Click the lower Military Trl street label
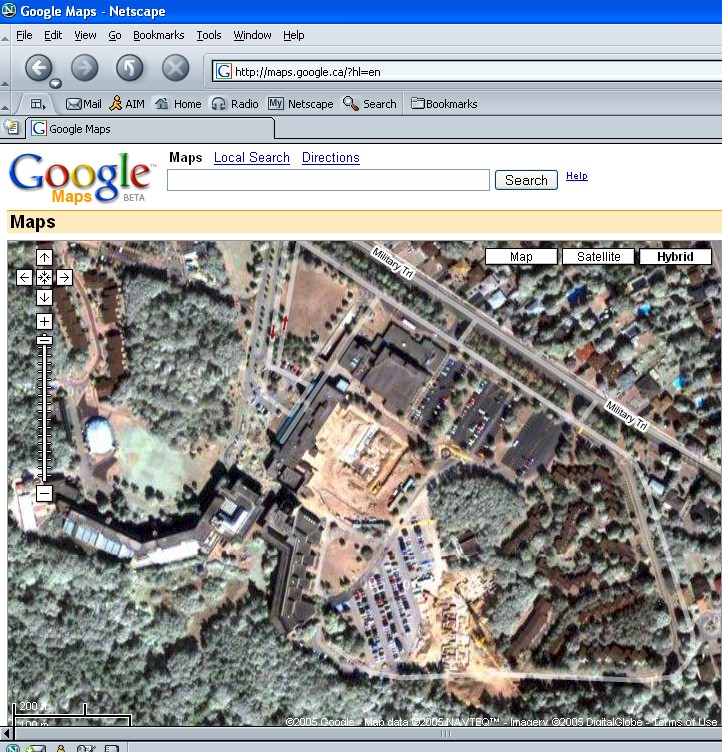Image resolution: width=722 pixels, height=752 pixels. (627, 415)
